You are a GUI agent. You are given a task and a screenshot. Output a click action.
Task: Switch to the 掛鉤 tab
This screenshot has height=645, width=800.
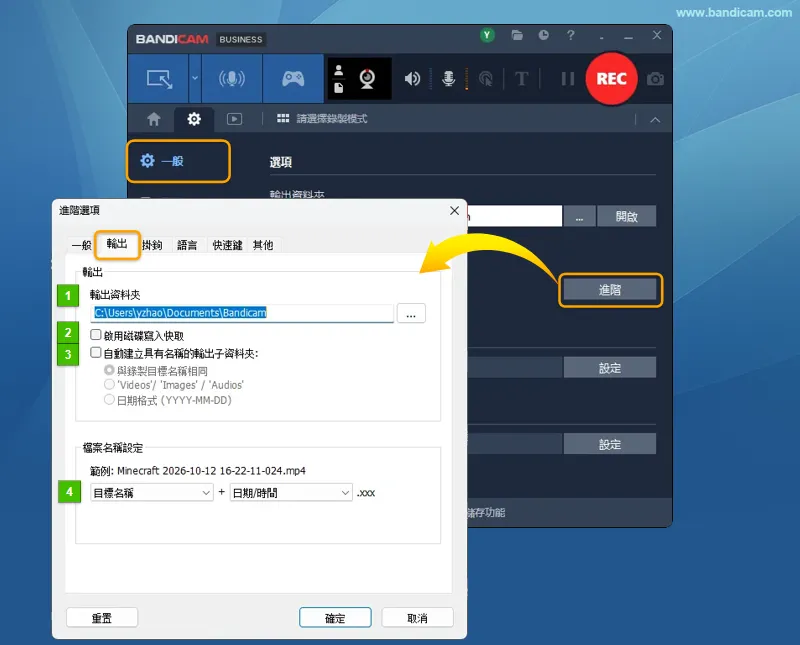[152, 245]
